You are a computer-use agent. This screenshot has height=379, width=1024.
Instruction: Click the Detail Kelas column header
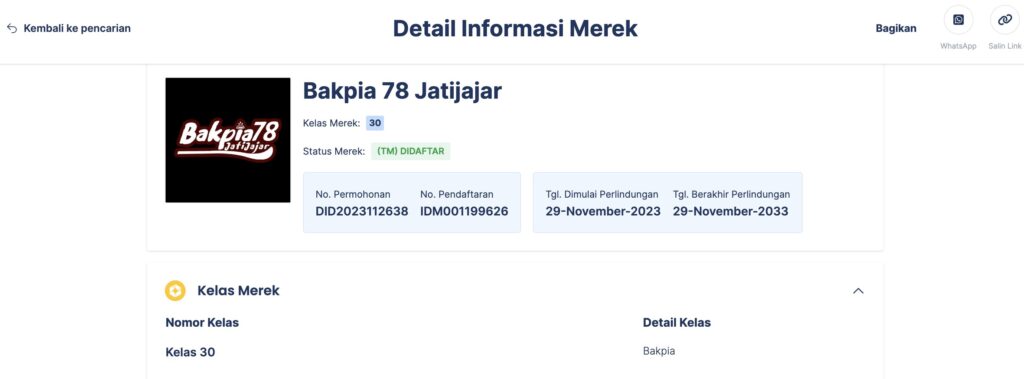(x=677, y=322)
